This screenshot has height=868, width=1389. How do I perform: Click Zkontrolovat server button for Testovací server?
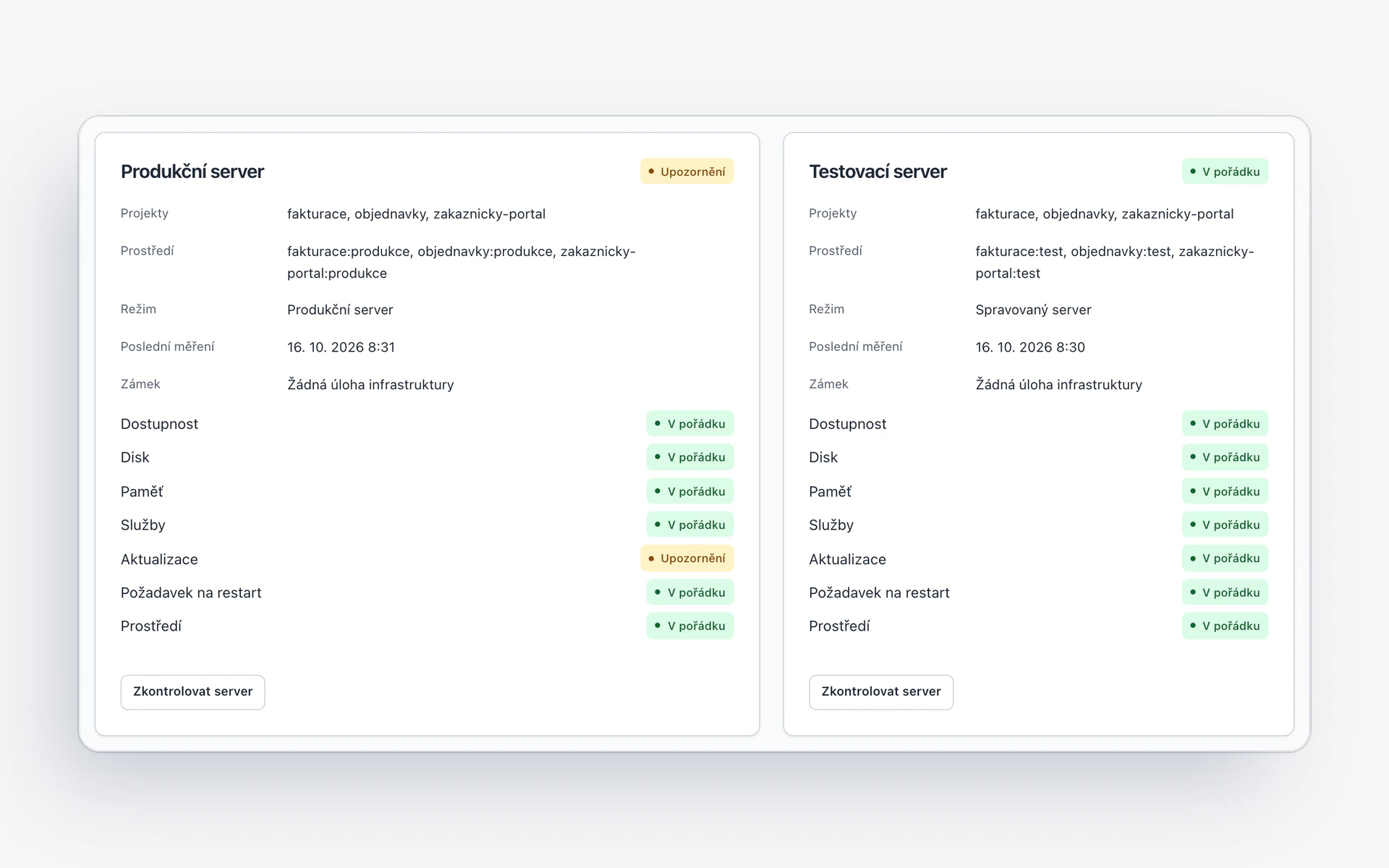coord(880,692)
